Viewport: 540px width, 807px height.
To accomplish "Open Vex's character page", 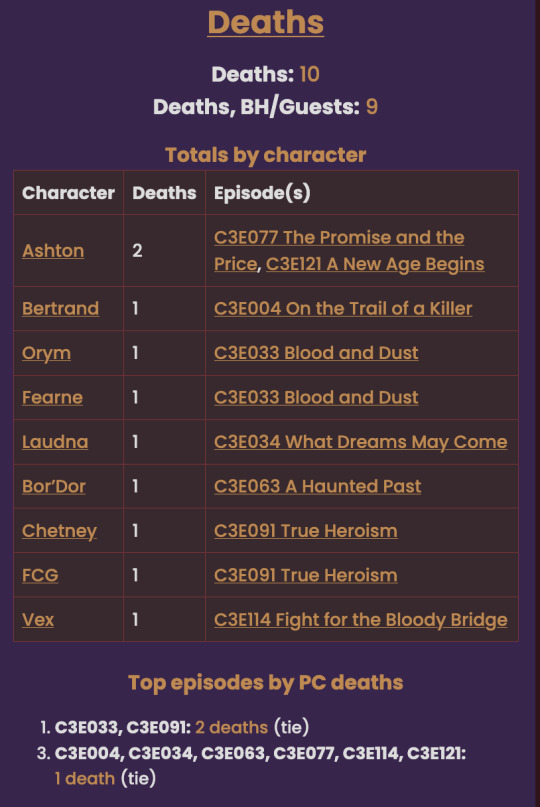I will tap(38, 619).
